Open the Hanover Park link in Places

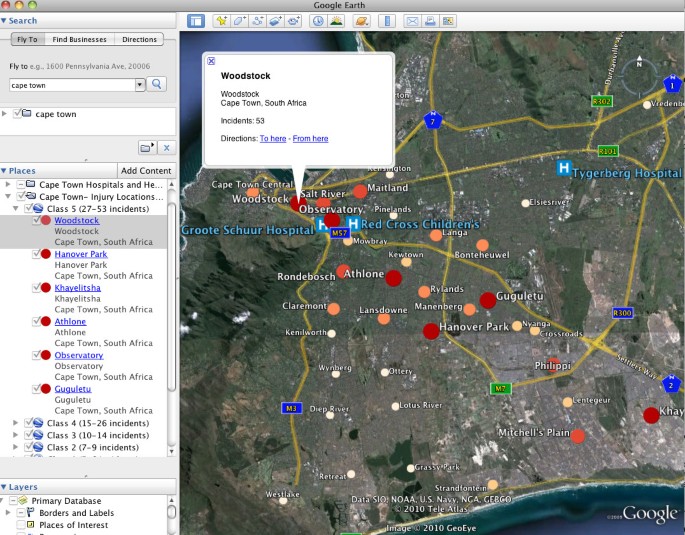81,254
